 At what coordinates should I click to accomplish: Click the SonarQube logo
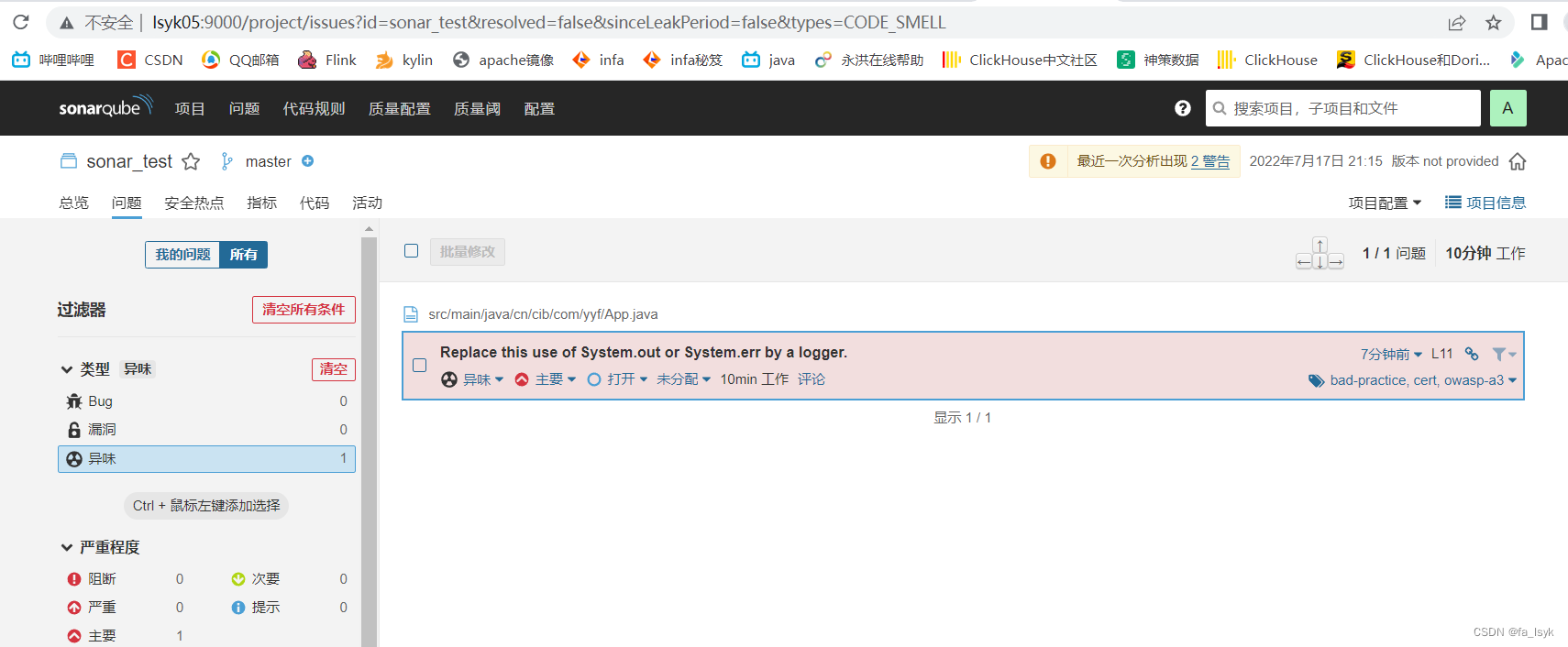tap(105, 107)
